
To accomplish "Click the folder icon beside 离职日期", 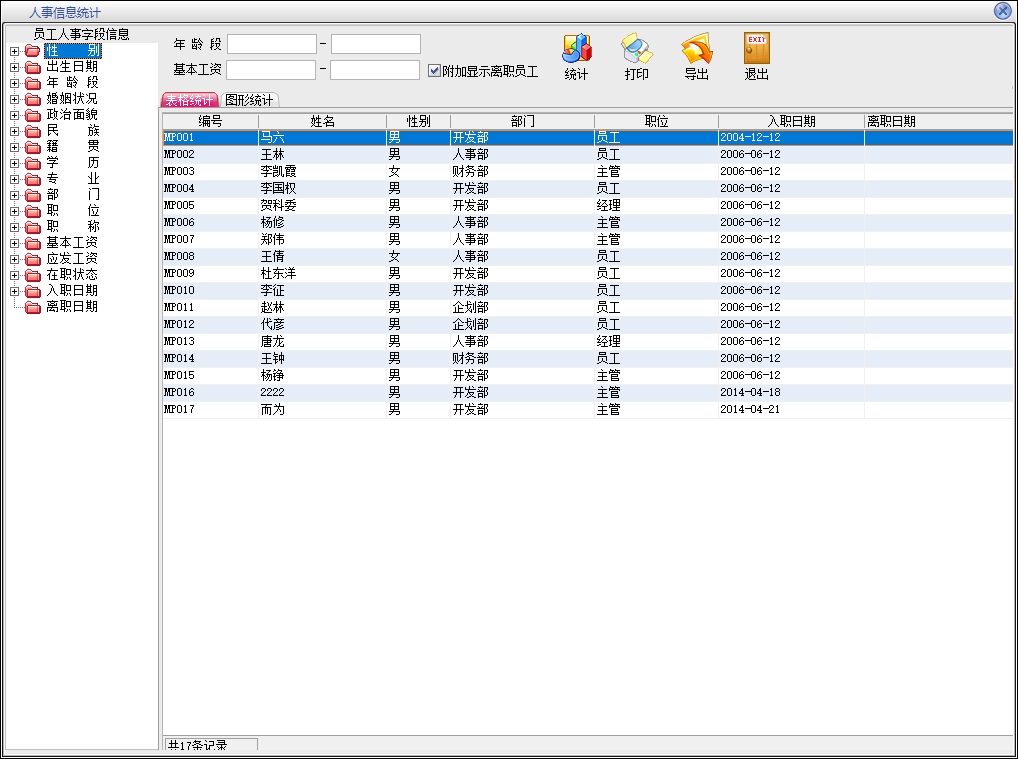I will click(x=32, y=307).
